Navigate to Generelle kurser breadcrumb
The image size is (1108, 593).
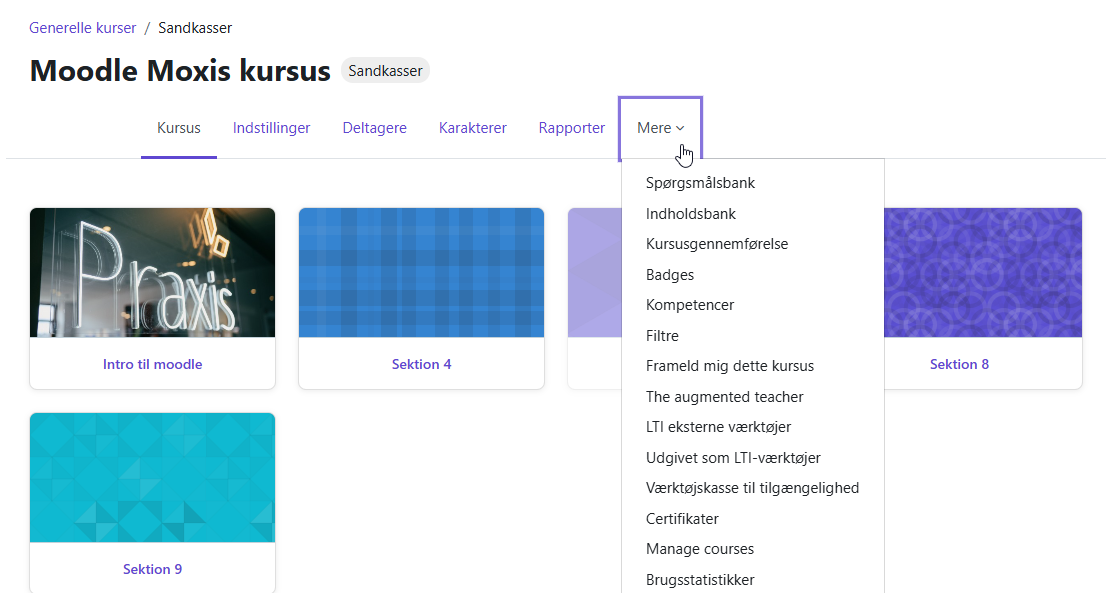coord(83,28)
